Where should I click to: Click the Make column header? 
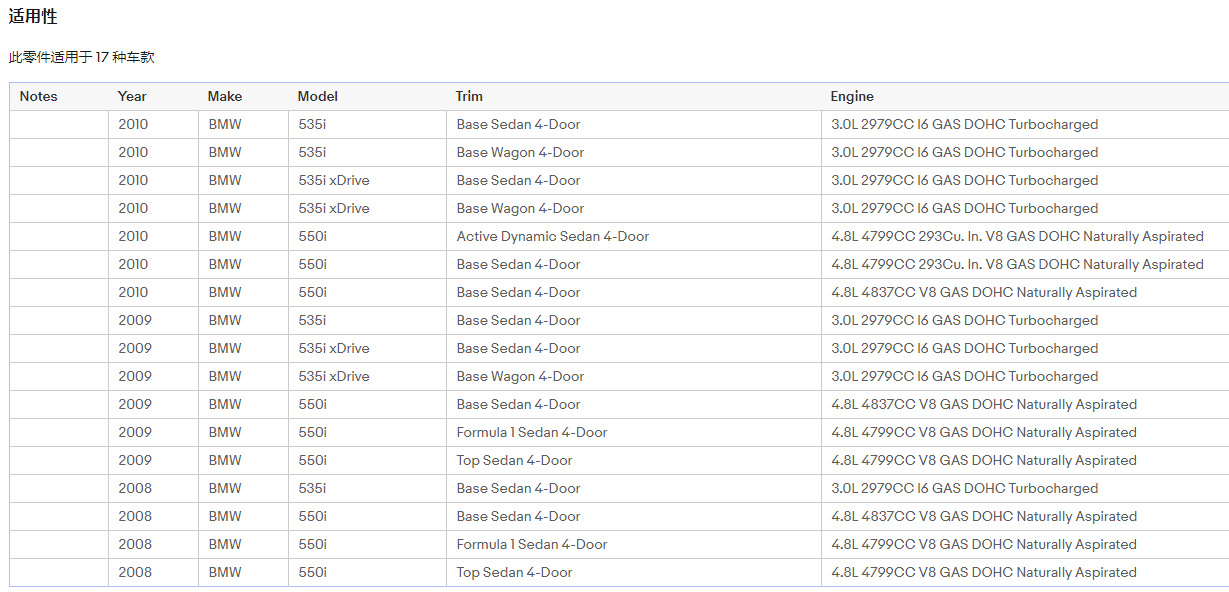click(225, 97)
